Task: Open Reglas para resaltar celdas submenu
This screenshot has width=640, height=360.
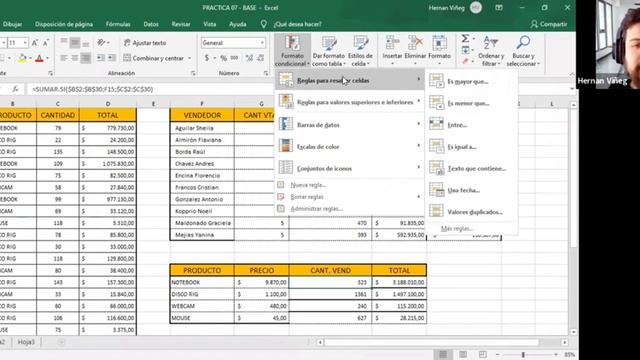Action: click(x=350, y=80)
